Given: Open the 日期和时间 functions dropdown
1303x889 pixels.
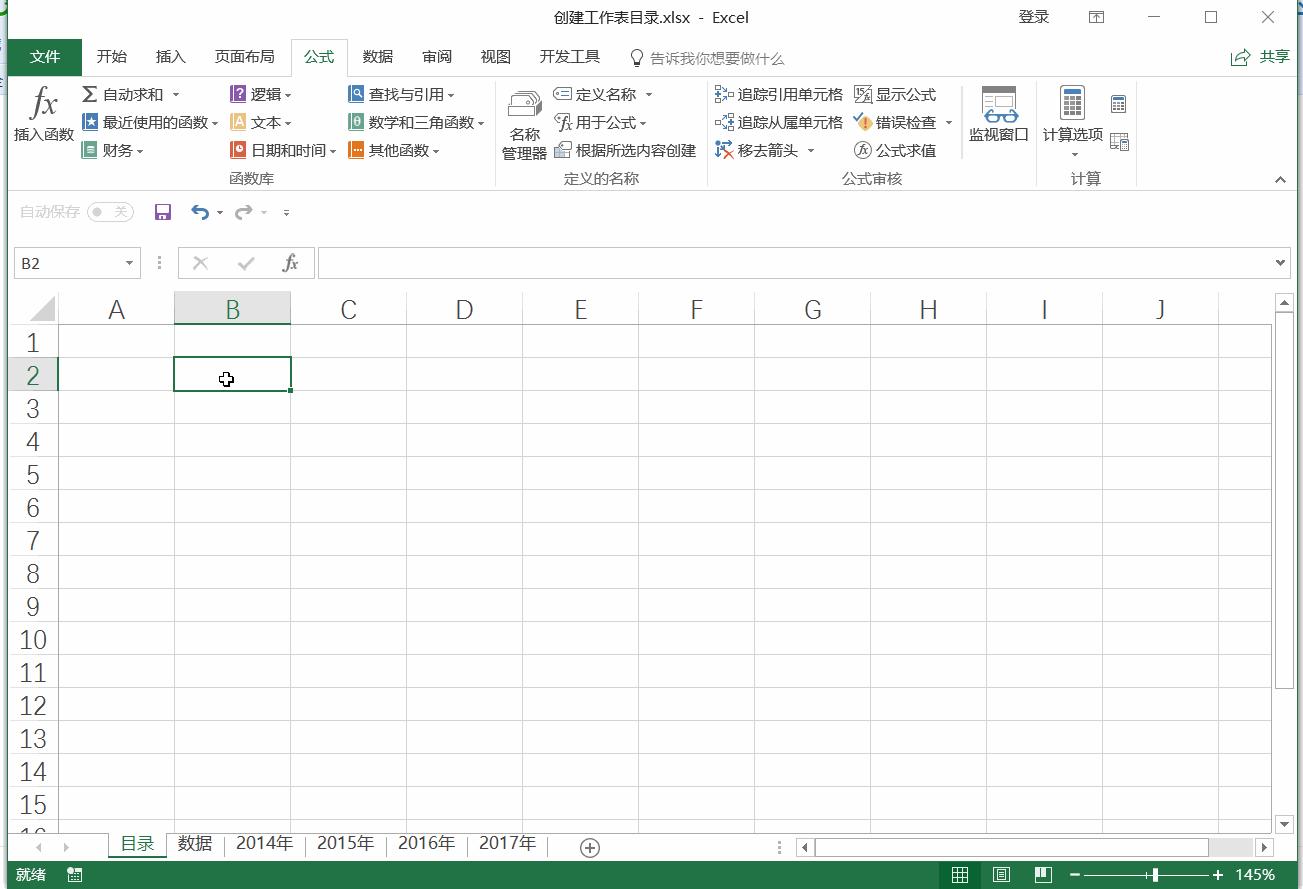Looking at the screenshot, I should point(283,150).
